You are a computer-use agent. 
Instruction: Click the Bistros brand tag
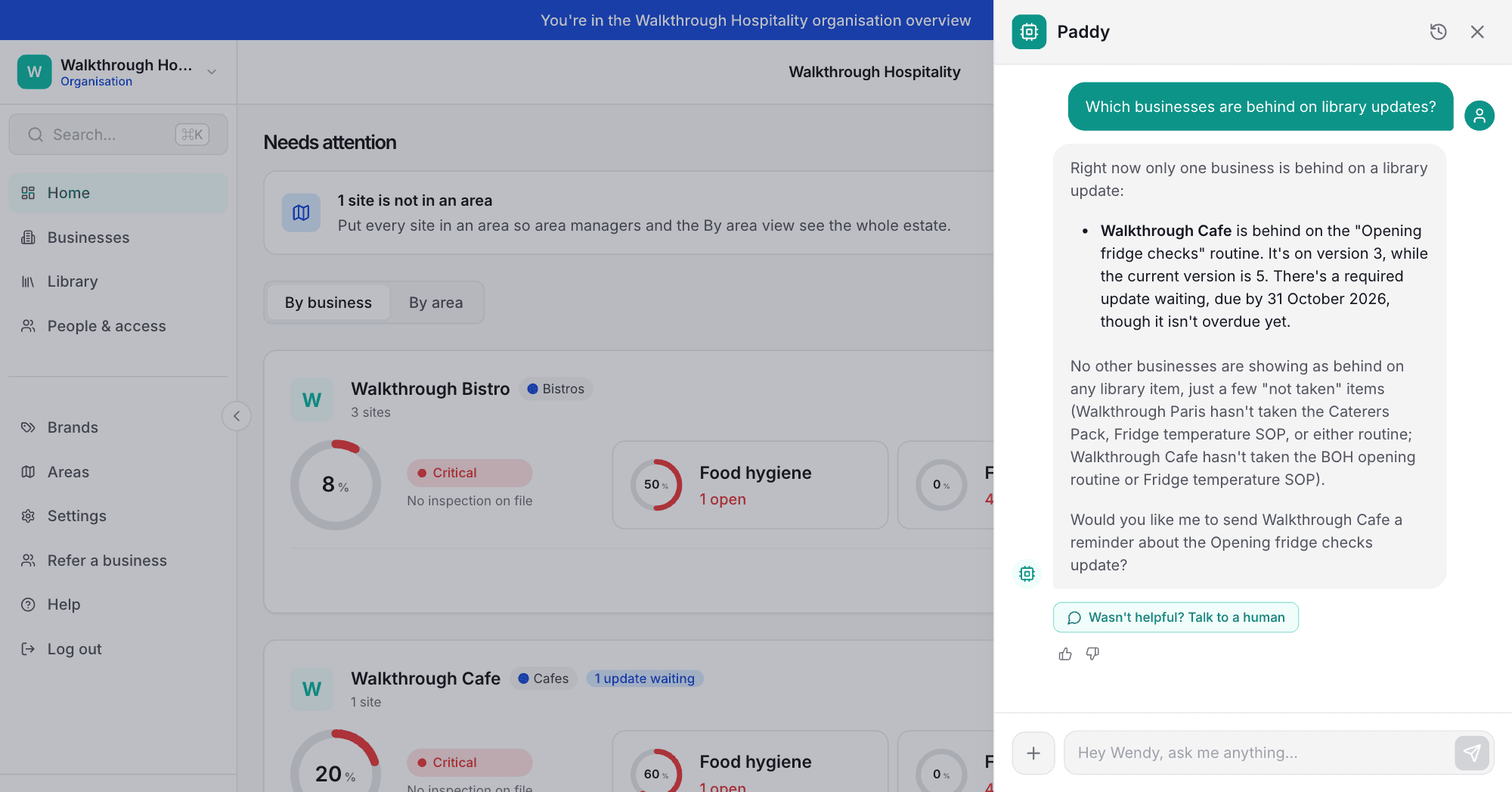click(x=556, y=389)
